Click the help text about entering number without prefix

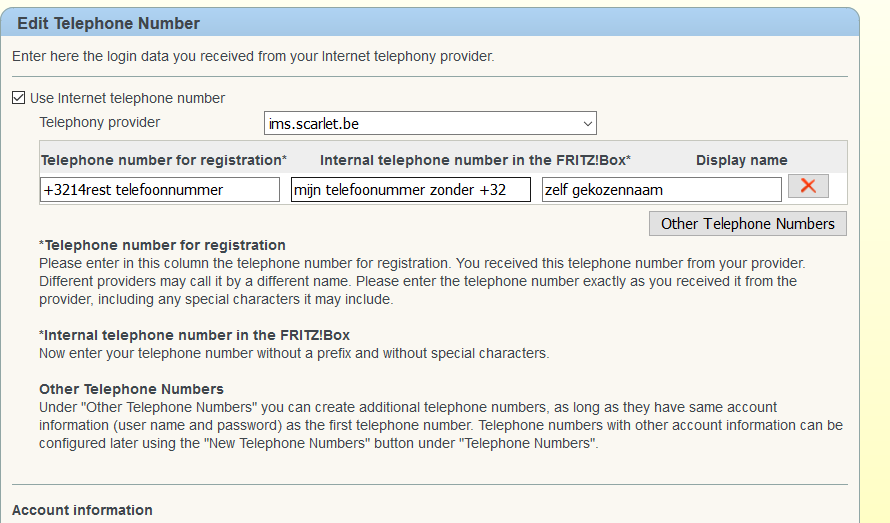(294, 353)
